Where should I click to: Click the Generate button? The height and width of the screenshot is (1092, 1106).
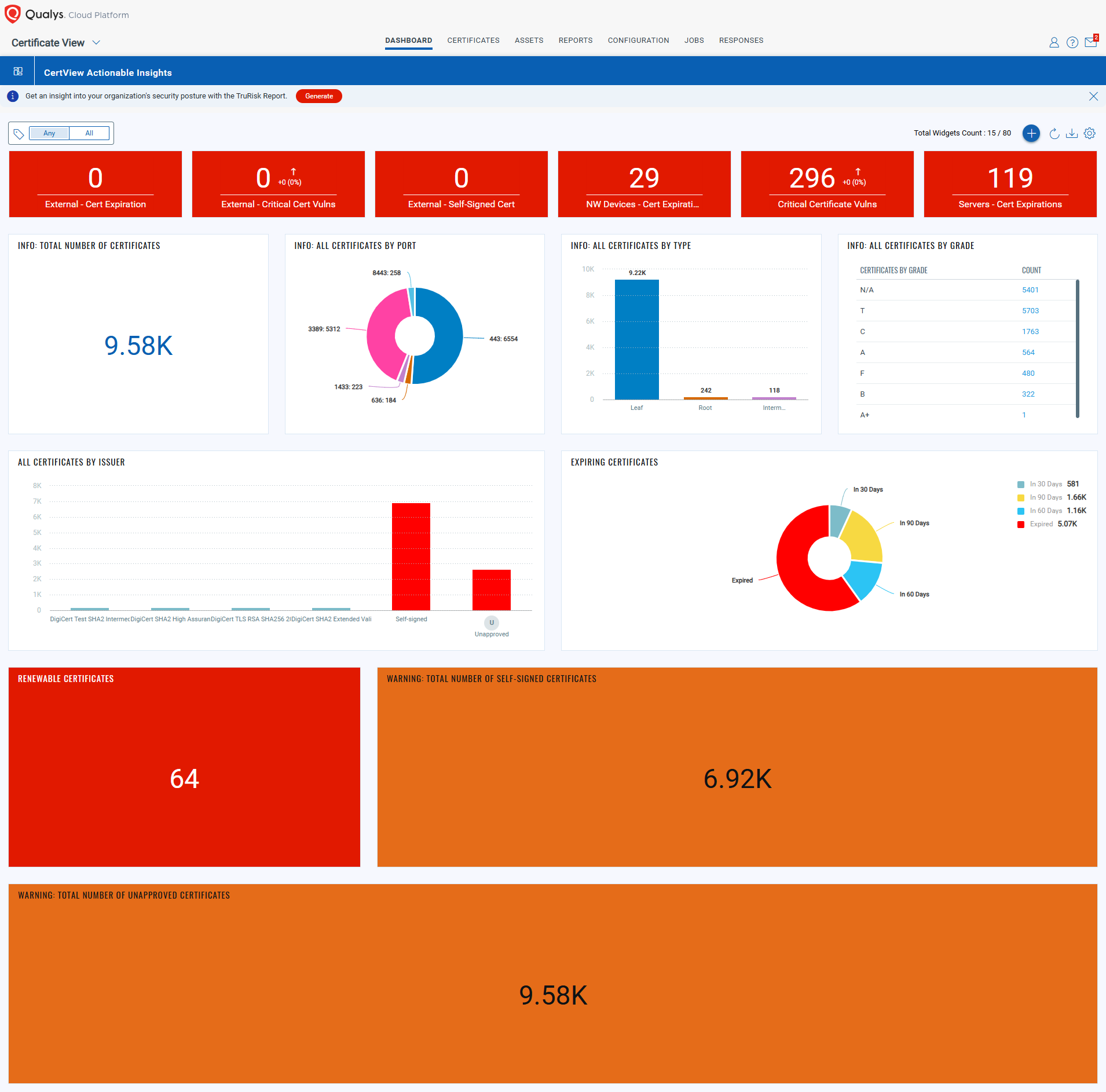pos(318,96)
